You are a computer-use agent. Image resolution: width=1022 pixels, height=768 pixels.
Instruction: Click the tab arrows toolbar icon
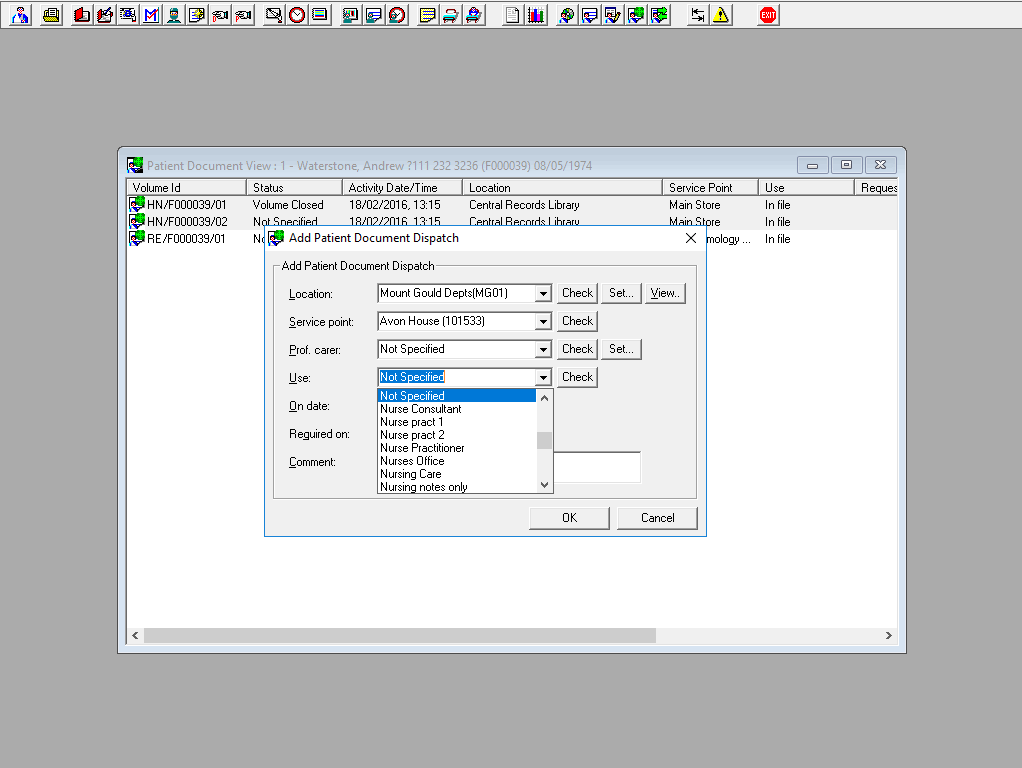pyautogui.click(x=697, y=15)
